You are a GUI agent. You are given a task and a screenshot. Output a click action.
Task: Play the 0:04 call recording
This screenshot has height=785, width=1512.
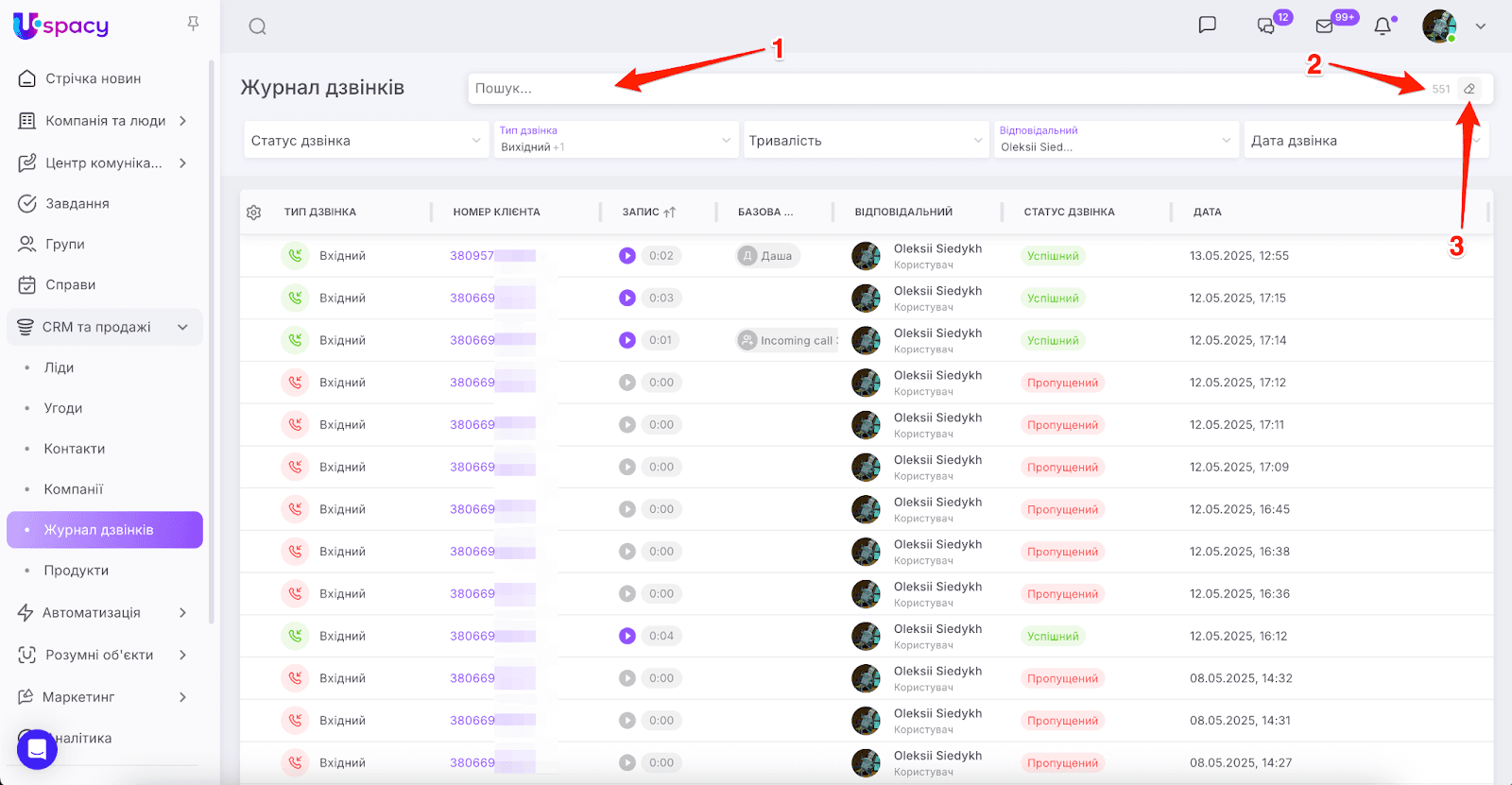[x=627, y=637]
